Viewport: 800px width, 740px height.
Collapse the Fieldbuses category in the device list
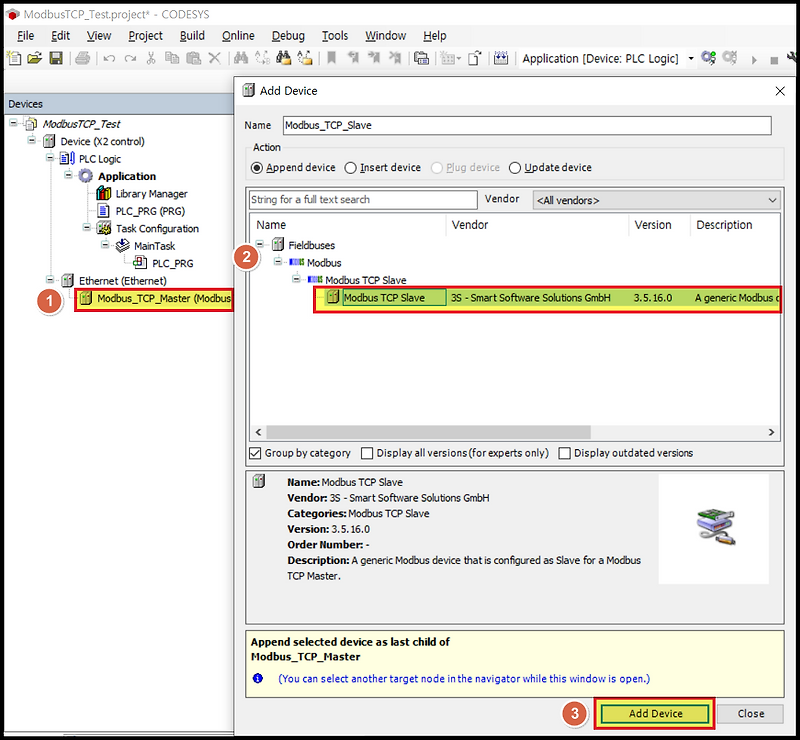coord(262,242)
